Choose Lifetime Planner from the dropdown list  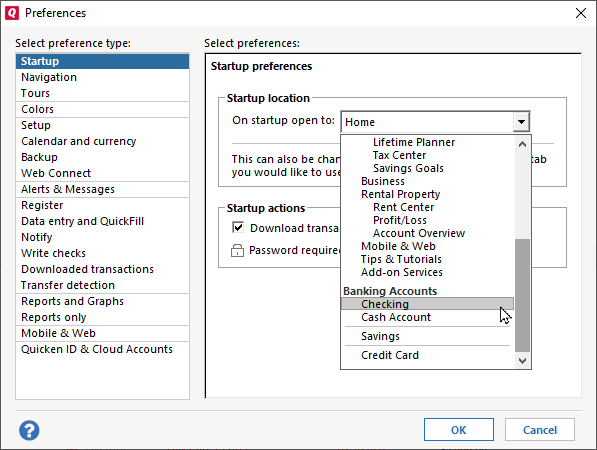click(x=414, y=142)
